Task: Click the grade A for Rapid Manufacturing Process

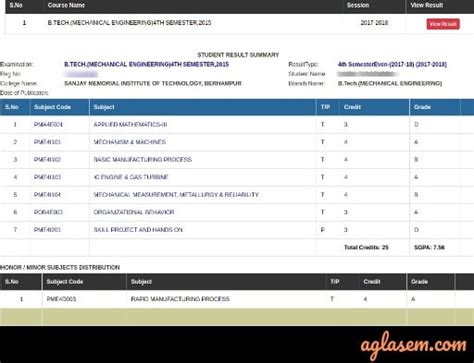Action: (x=413, y=299)
